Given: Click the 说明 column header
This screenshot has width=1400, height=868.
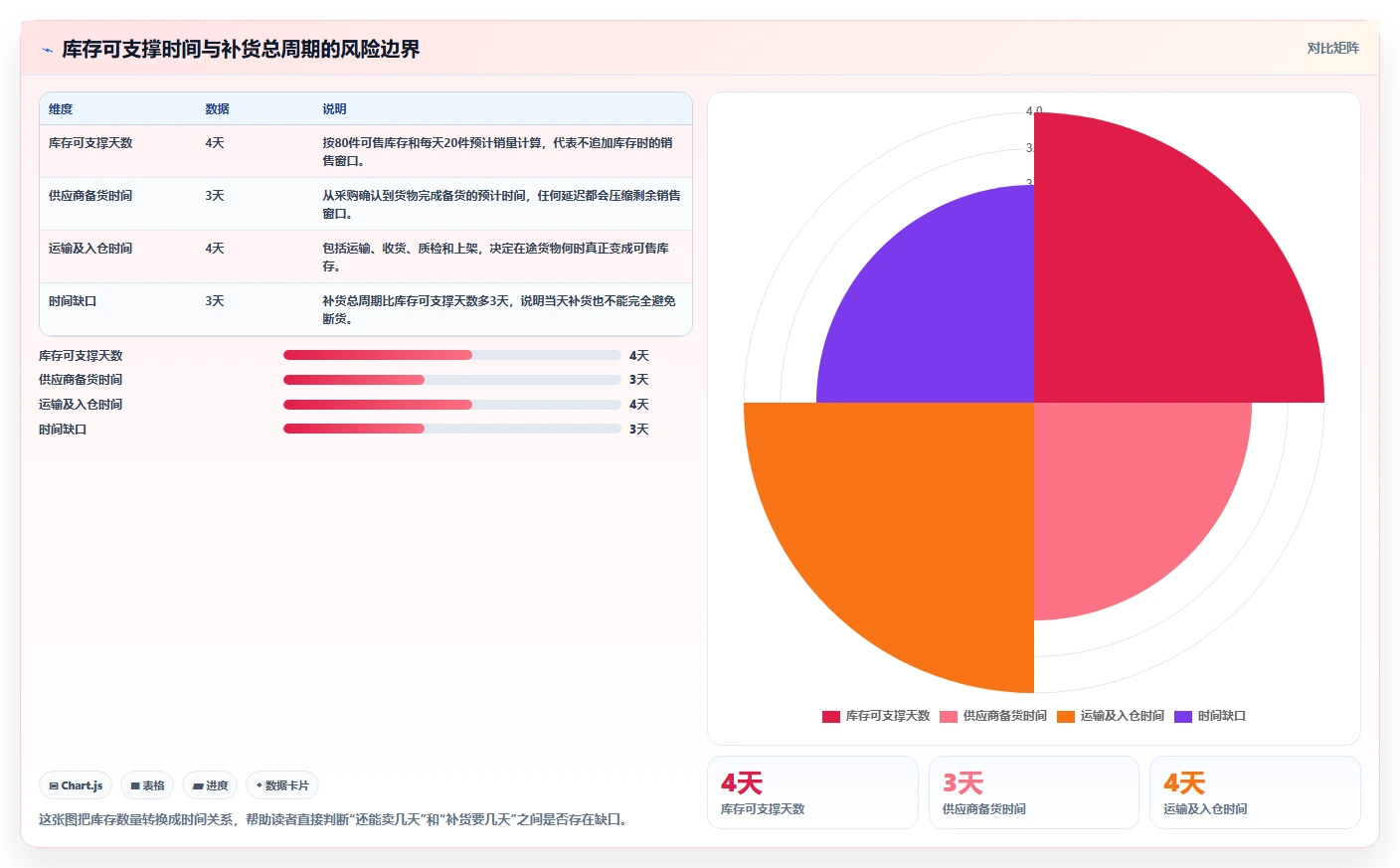Looking at the screenshot, I should coord(334,109).
